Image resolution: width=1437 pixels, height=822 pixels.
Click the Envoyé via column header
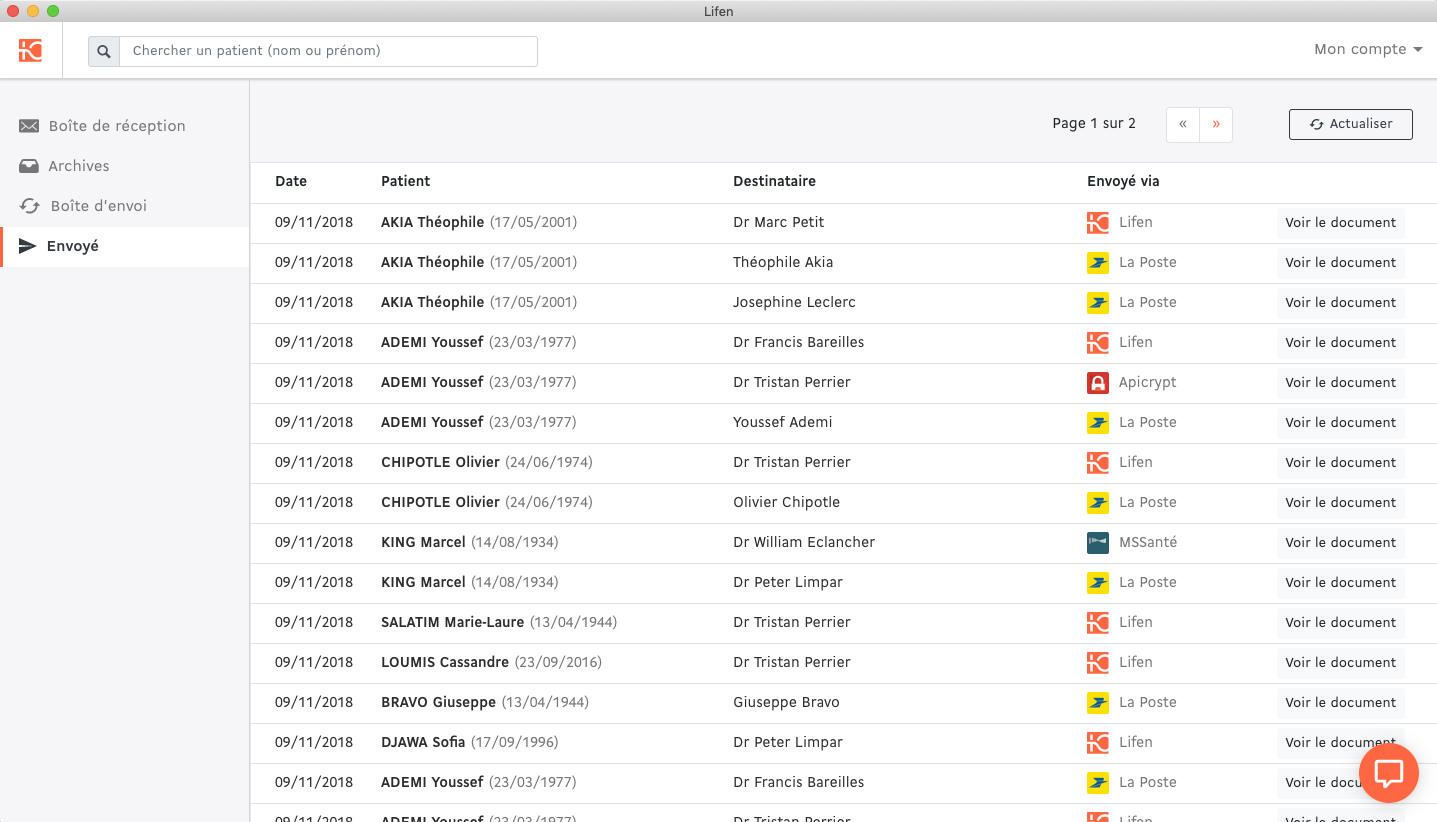click(x=1123, y=182)
